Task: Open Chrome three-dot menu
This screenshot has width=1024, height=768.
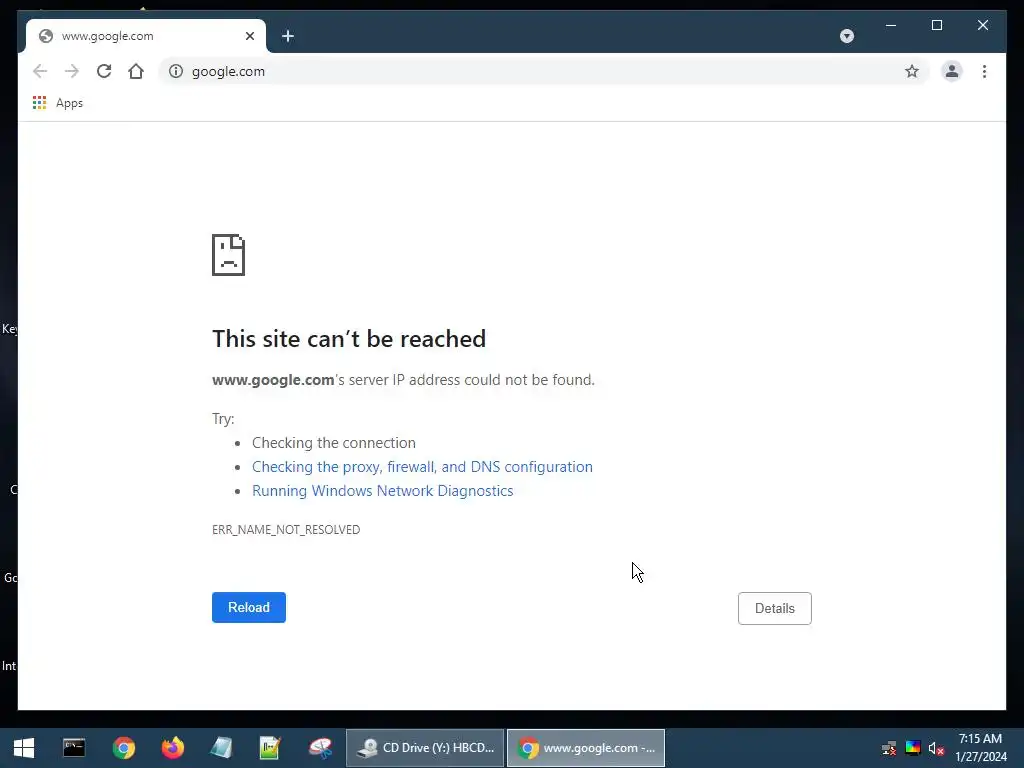Action: (984, 71)
